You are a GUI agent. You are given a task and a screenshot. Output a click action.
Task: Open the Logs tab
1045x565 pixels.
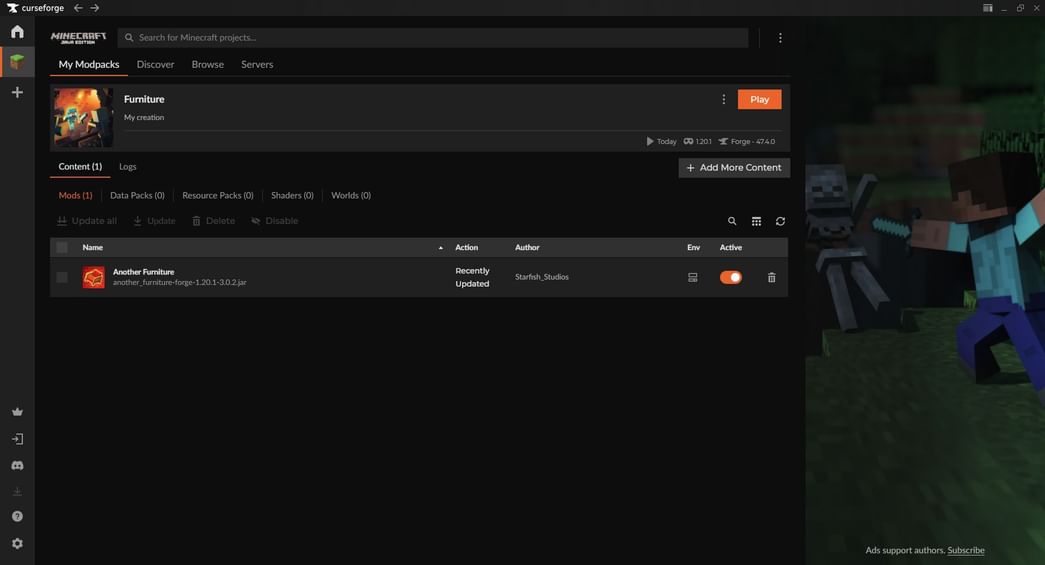tap(128, 167)
